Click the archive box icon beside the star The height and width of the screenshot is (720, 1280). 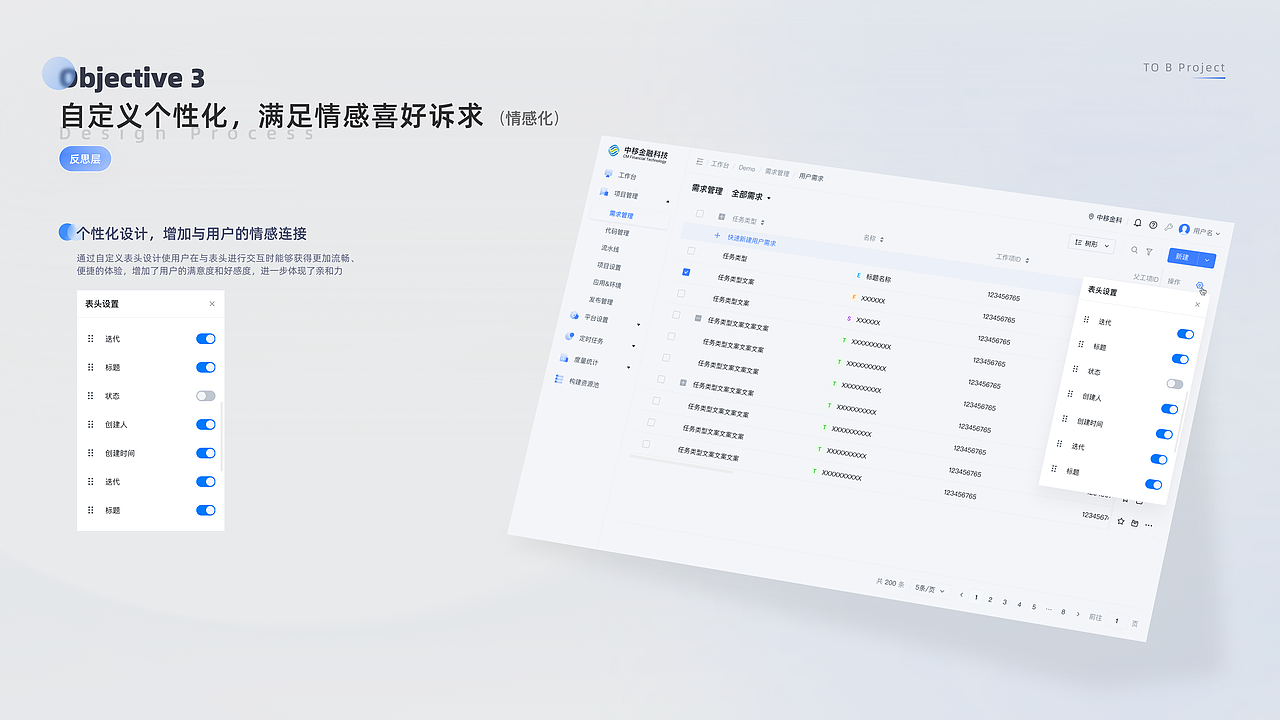point(1135,523)
